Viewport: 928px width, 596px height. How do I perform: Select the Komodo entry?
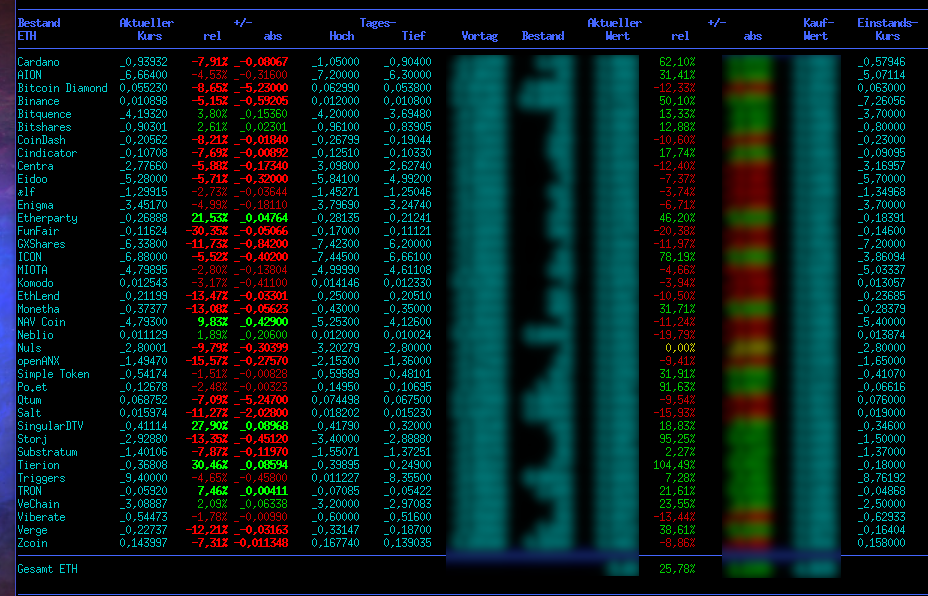point(36,283)
